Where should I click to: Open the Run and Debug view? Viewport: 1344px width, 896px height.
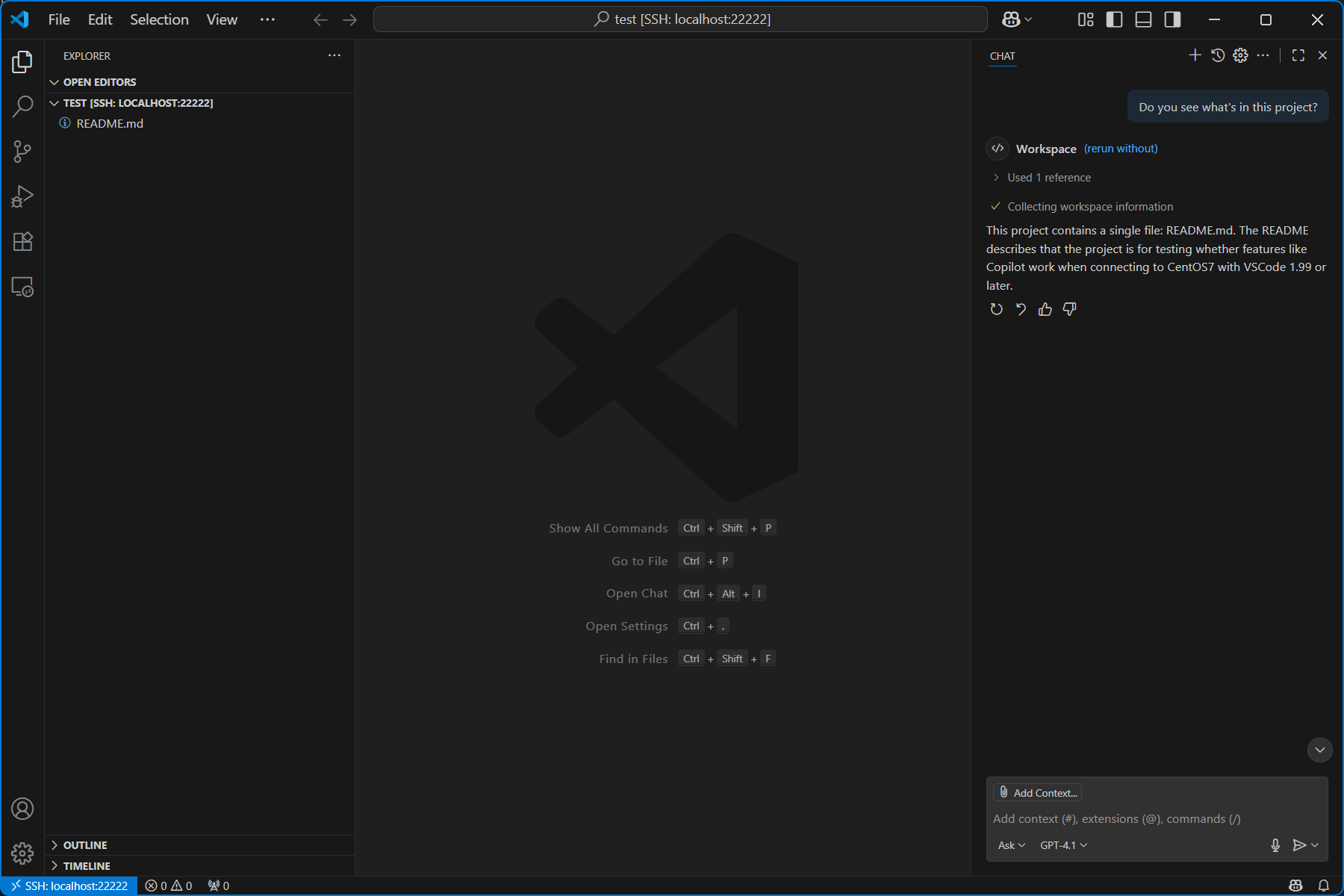point(22,197)
